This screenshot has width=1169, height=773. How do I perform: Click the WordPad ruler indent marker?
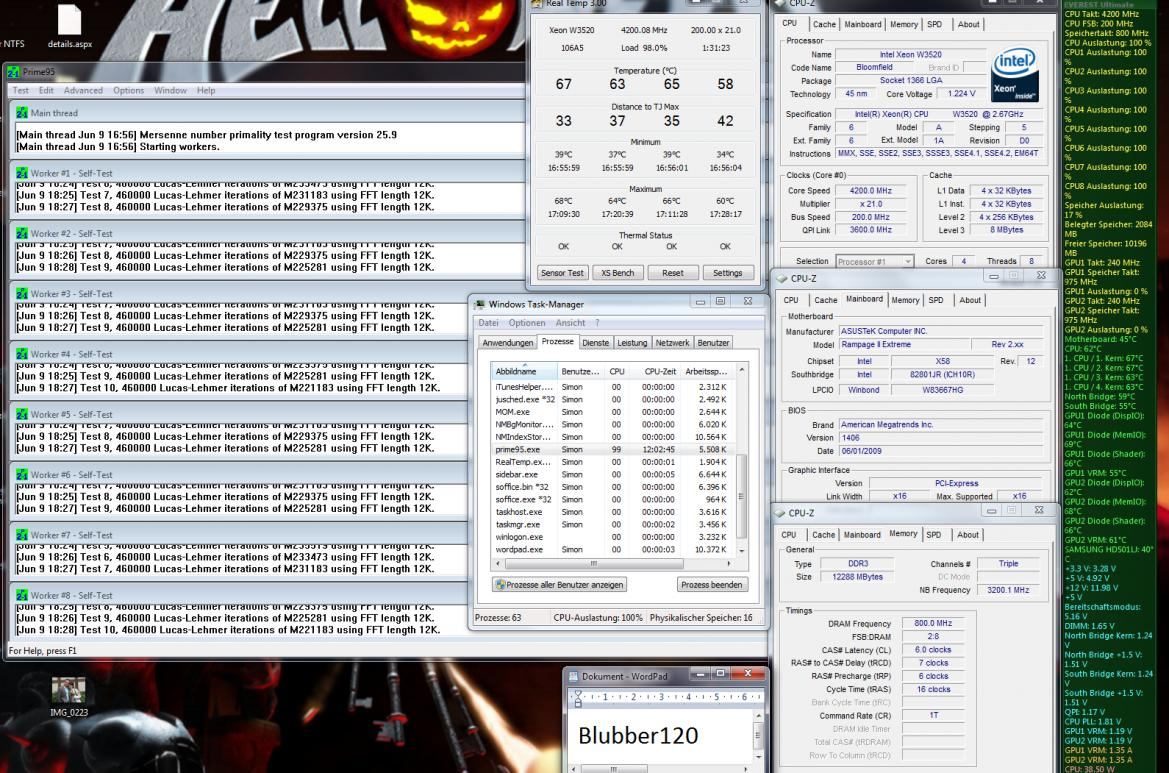pyautogui.click(x=578, y=698)
